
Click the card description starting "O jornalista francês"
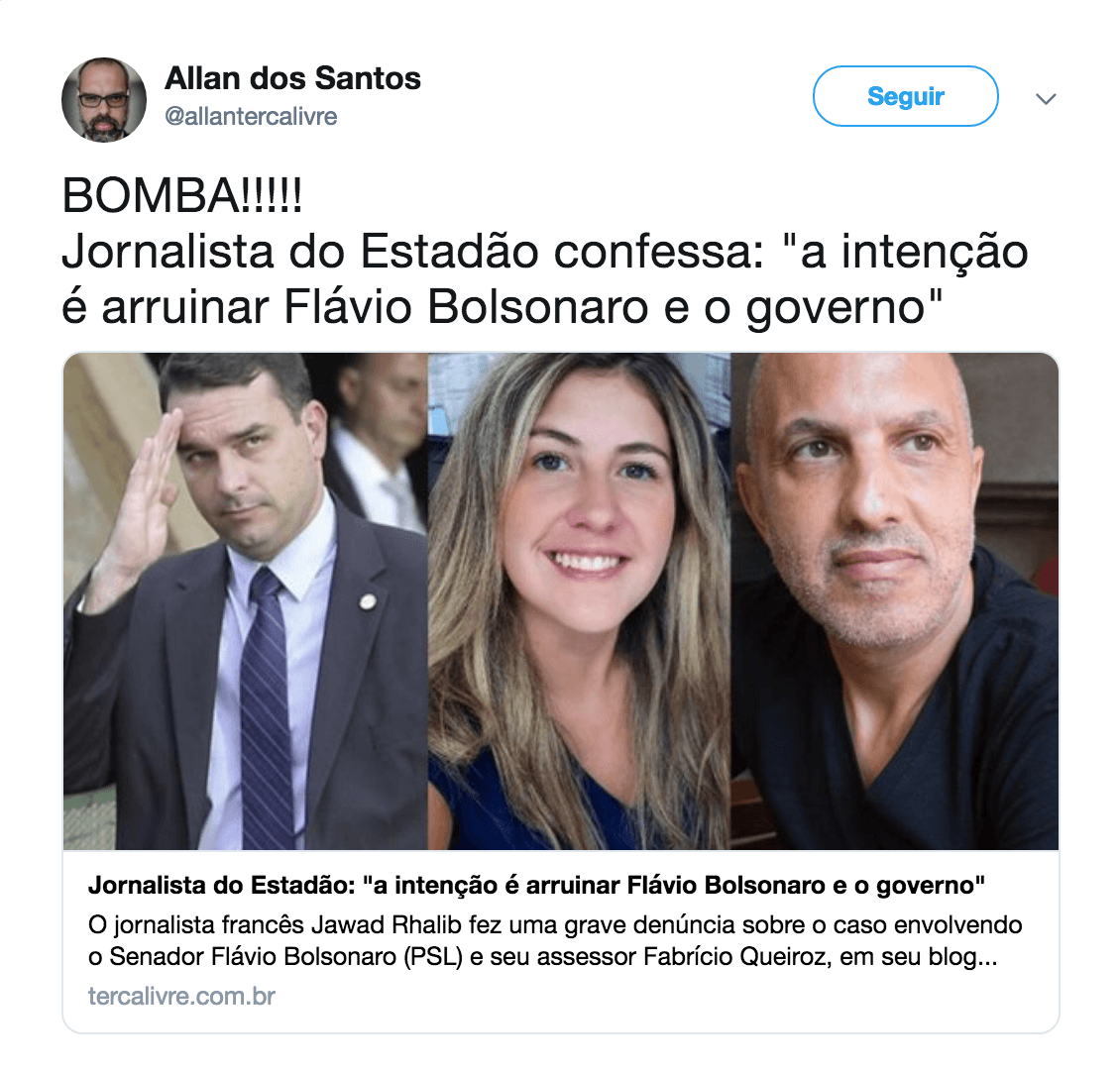(x=555, y=940)
